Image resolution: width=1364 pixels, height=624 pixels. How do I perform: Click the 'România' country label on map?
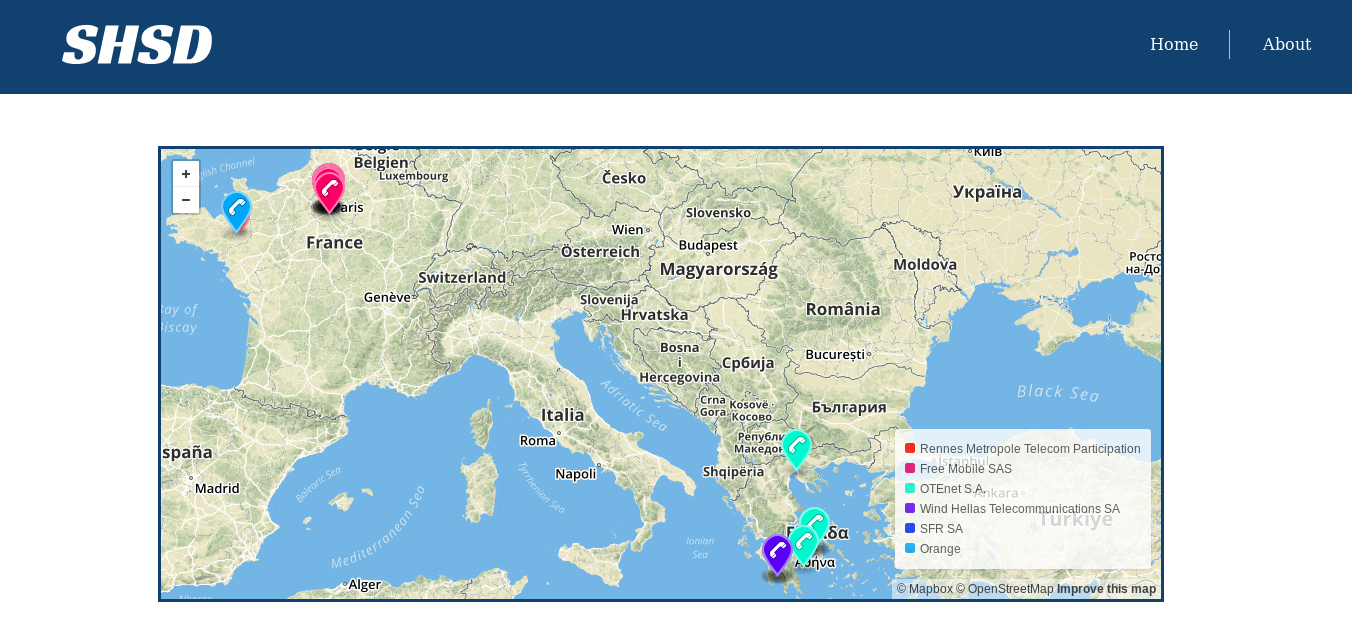click(843, 309)
